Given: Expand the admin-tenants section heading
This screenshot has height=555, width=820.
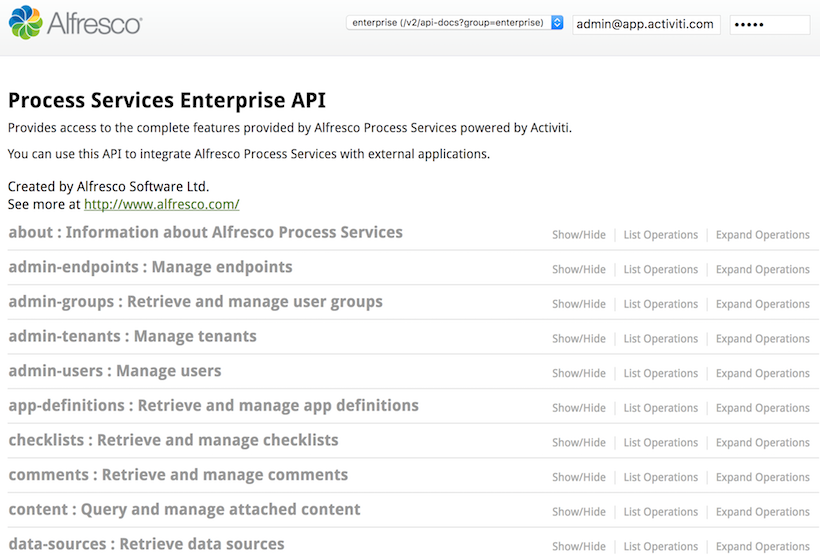Looking at the screenshot, I should point(132,336).
